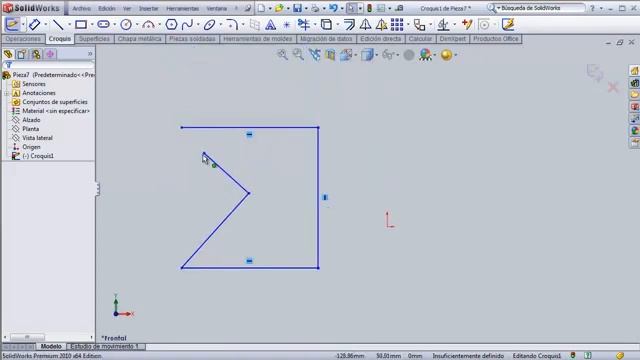Click the Section View icon
The width and height of the screenshot is (640, 360).
coord(331,55)
